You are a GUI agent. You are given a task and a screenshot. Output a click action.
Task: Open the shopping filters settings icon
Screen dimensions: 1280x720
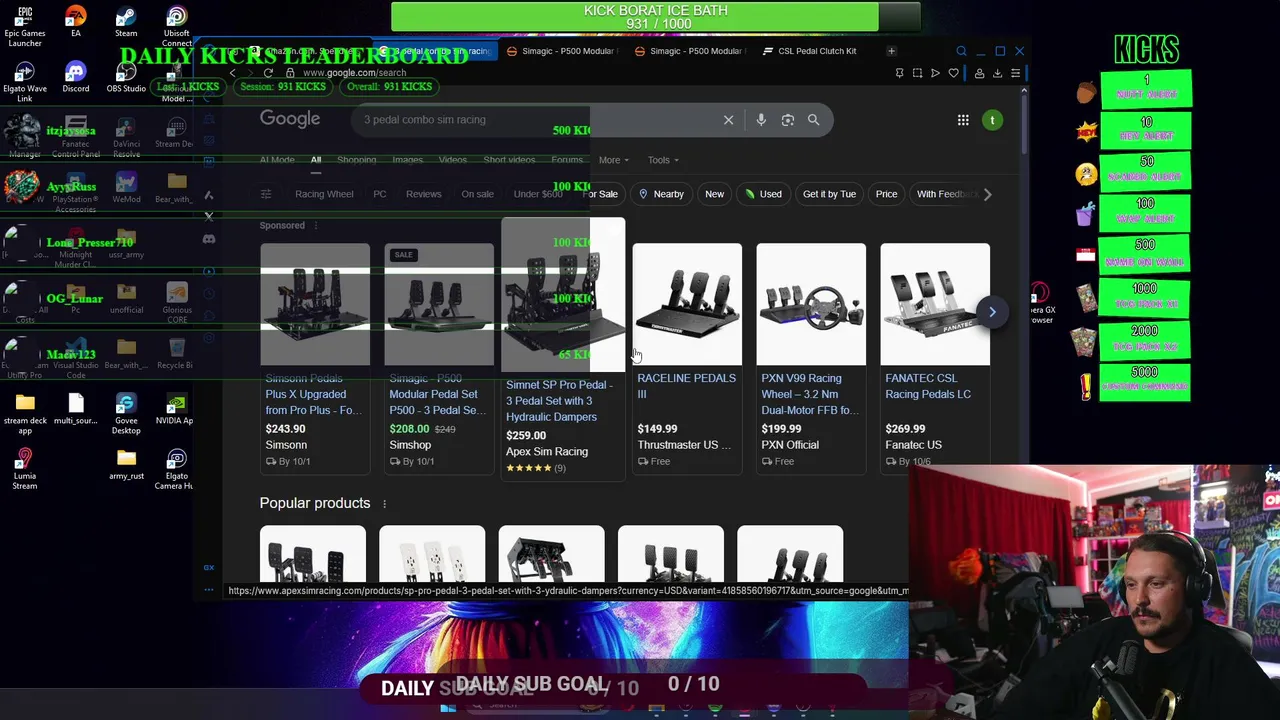point(266,194)
